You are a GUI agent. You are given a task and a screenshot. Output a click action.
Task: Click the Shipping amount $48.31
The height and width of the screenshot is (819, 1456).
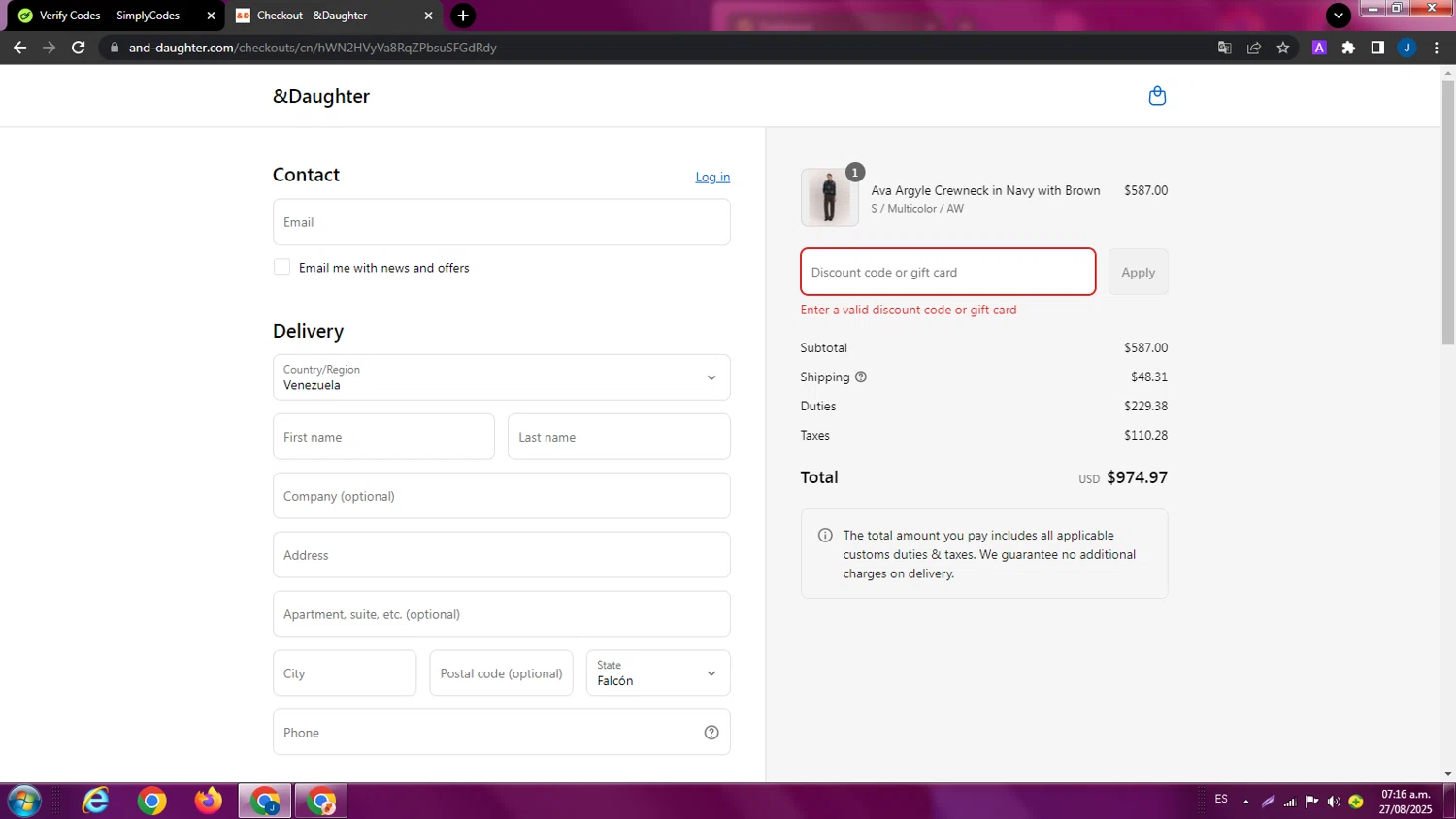pyautogui.click(x=1149, y=377)
